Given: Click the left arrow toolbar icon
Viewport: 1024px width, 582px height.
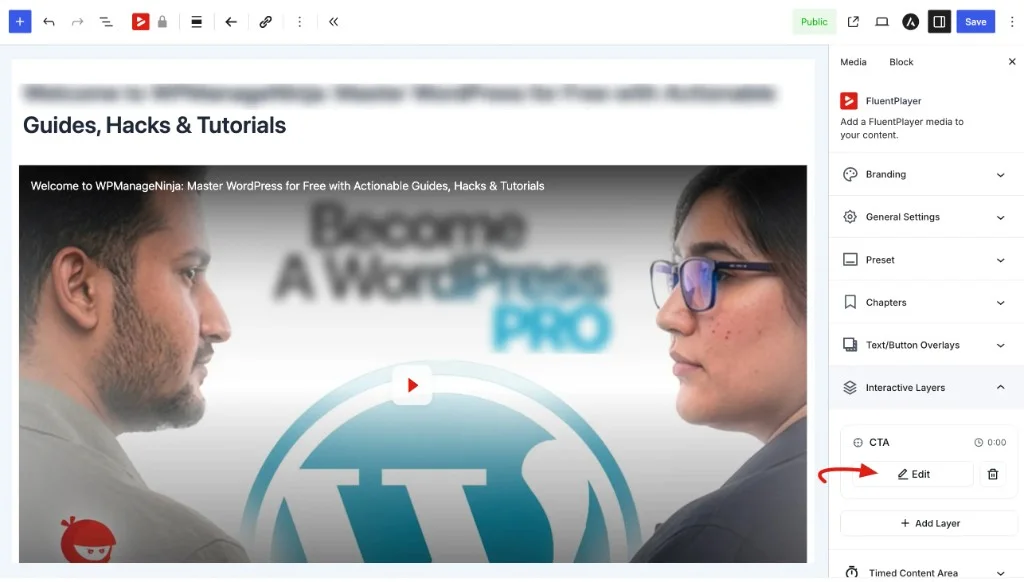Looking at the screenshot, I should (x=231, y=22).
